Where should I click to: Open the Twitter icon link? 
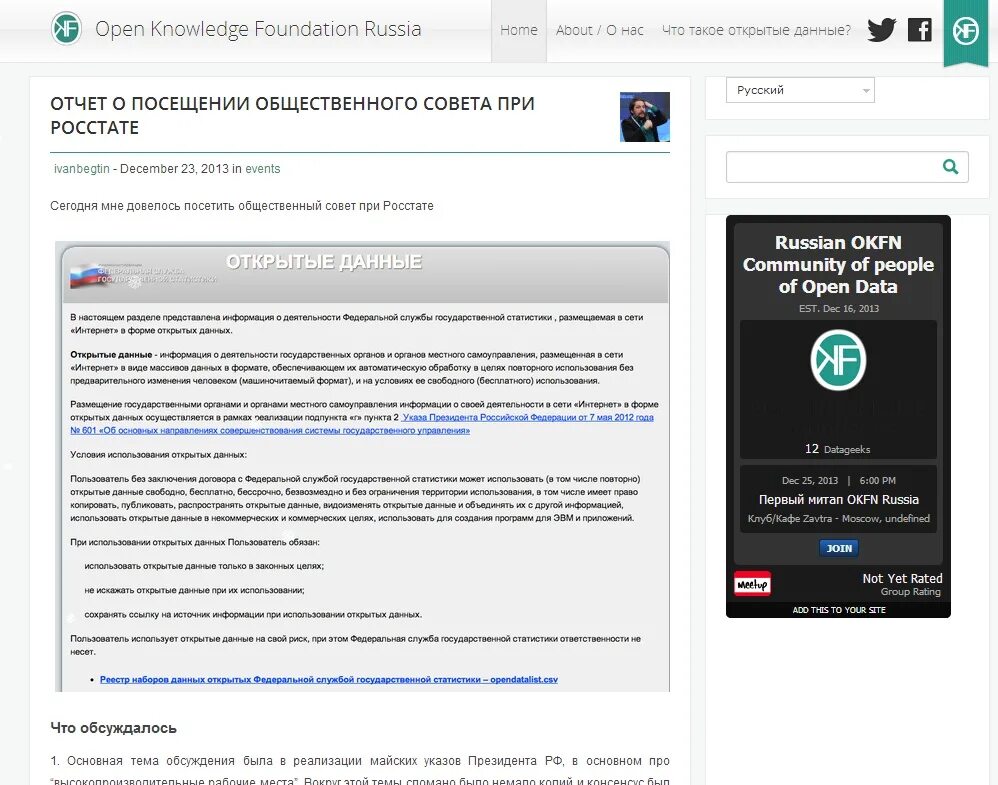coord(882,29)
